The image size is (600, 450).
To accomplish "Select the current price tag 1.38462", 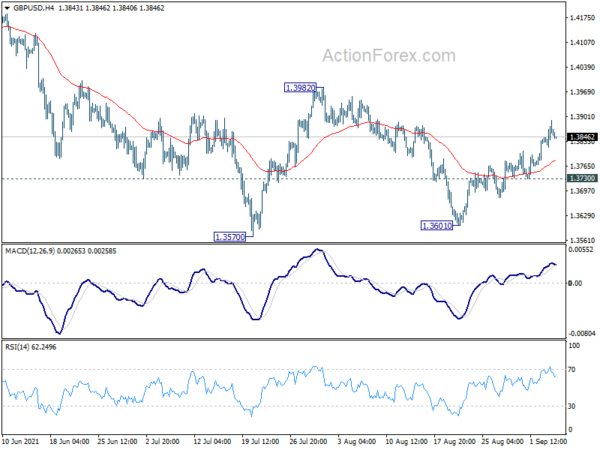I will click(x=583, y=137).
